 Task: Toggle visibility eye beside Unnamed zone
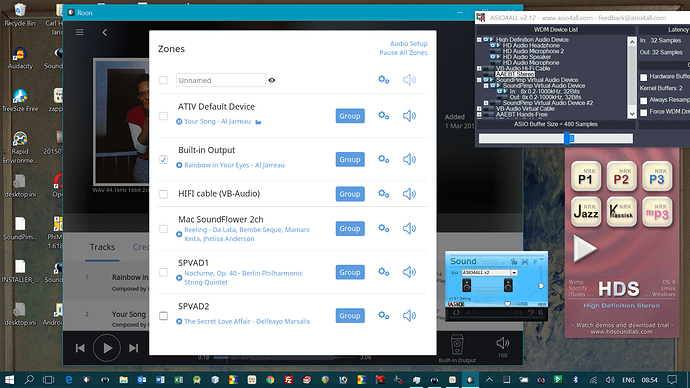coord(272,80)
